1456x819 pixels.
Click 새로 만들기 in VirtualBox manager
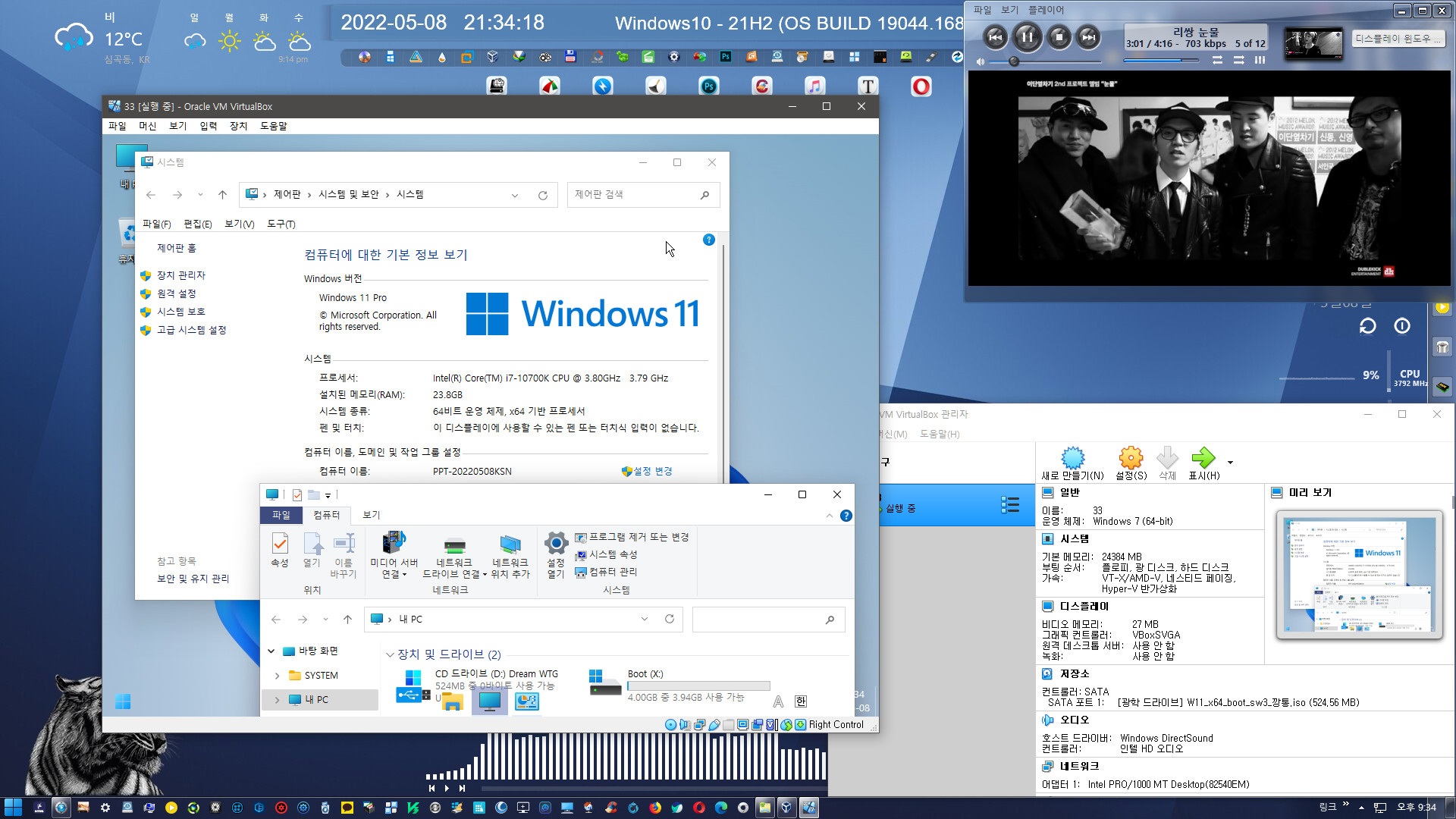pyautogui.click(x=1072, y=463)
